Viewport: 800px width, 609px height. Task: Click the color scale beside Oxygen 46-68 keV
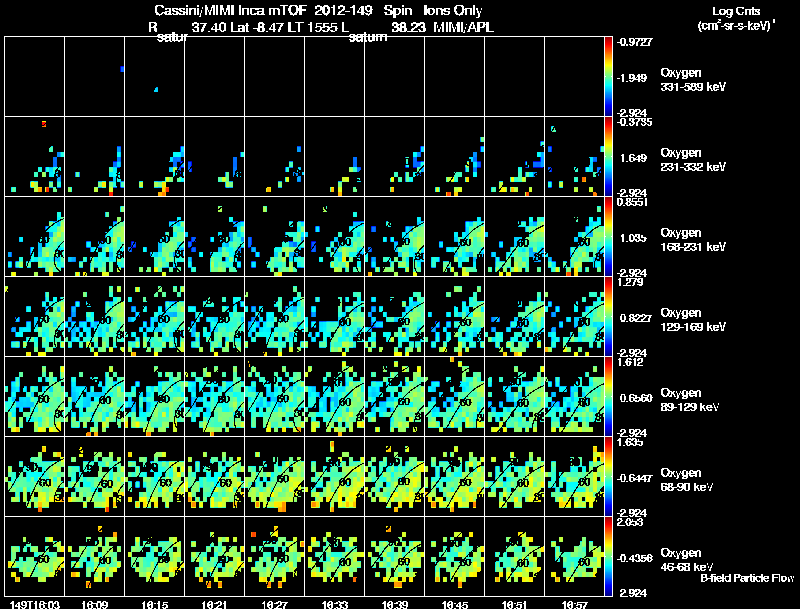click(x=608, y=556)
